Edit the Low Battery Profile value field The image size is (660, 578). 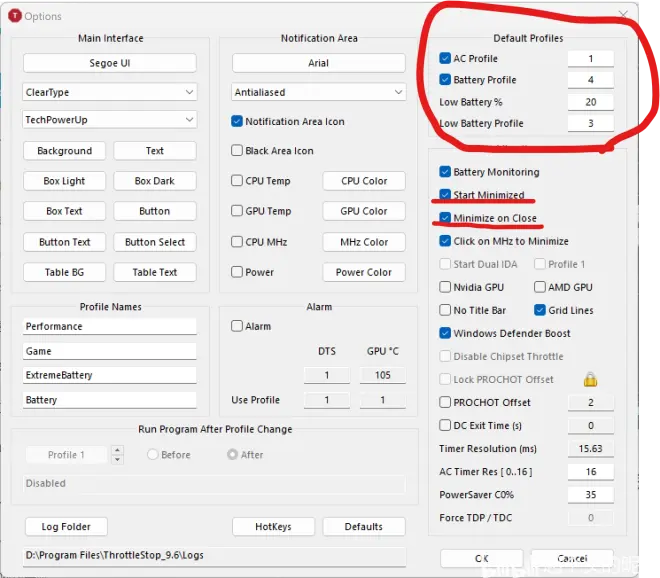click(x=591, y=123)
